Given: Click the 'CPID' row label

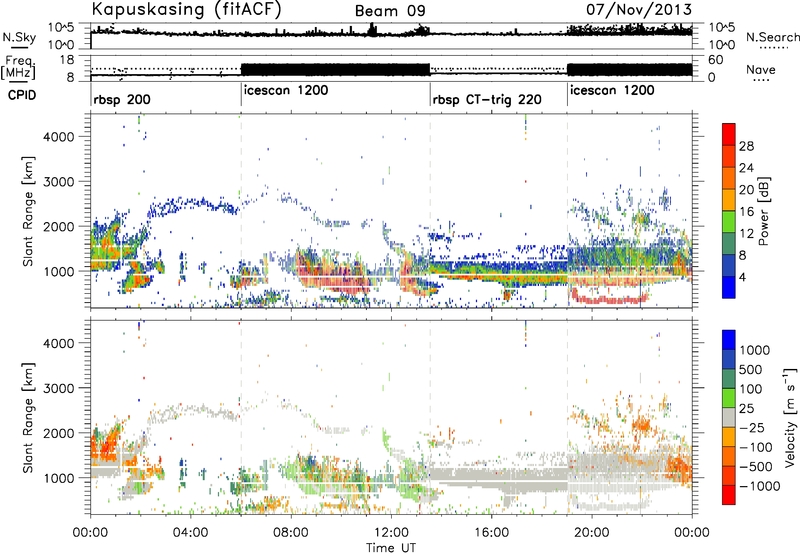Looking at the screenshot, I should click(x=22, y=95).
